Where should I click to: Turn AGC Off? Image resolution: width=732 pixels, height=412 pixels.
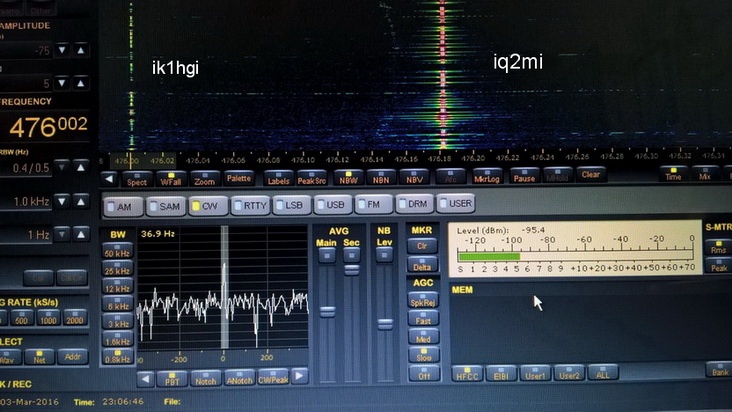tap(423, 373)
